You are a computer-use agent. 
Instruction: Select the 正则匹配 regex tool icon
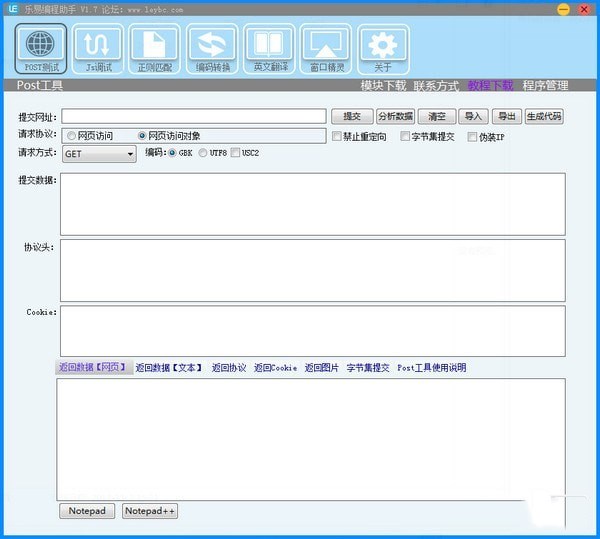click(155, 50)
